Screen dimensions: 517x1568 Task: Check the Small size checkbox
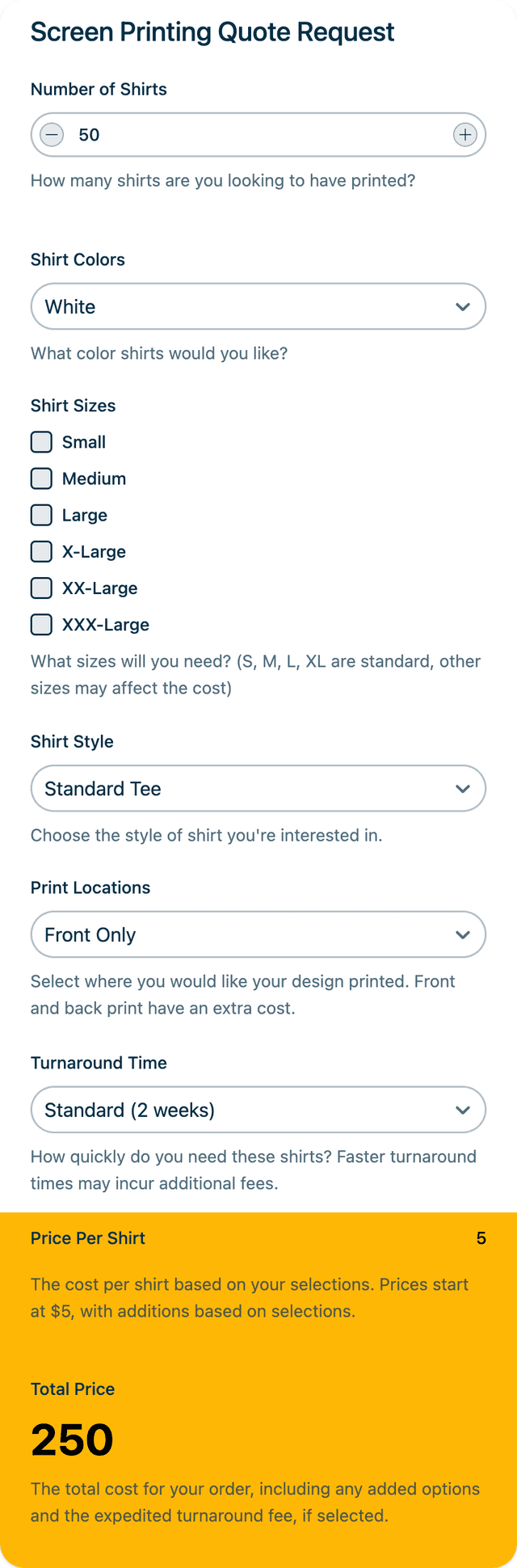coord(41,442)
